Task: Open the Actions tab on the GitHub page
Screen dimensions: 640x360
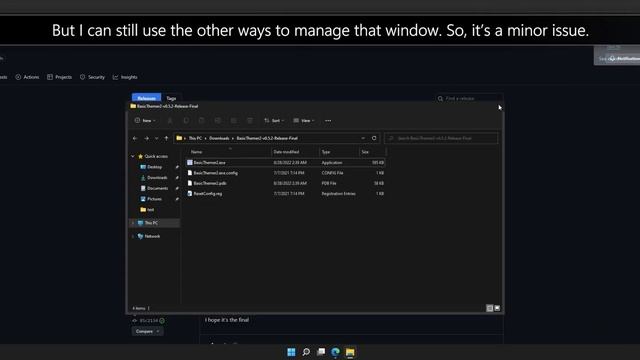Action: (27, 77)
